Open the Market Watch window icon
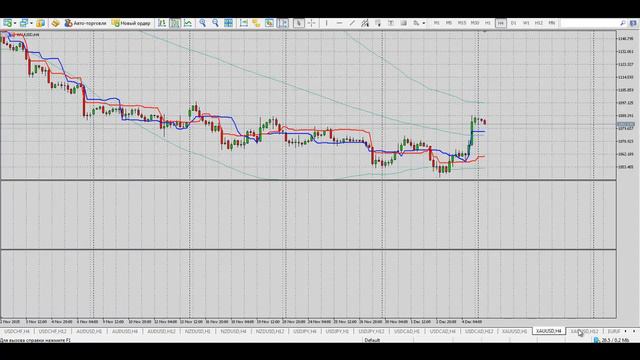This screenshot has height=360, width=640. coord(40,23)
